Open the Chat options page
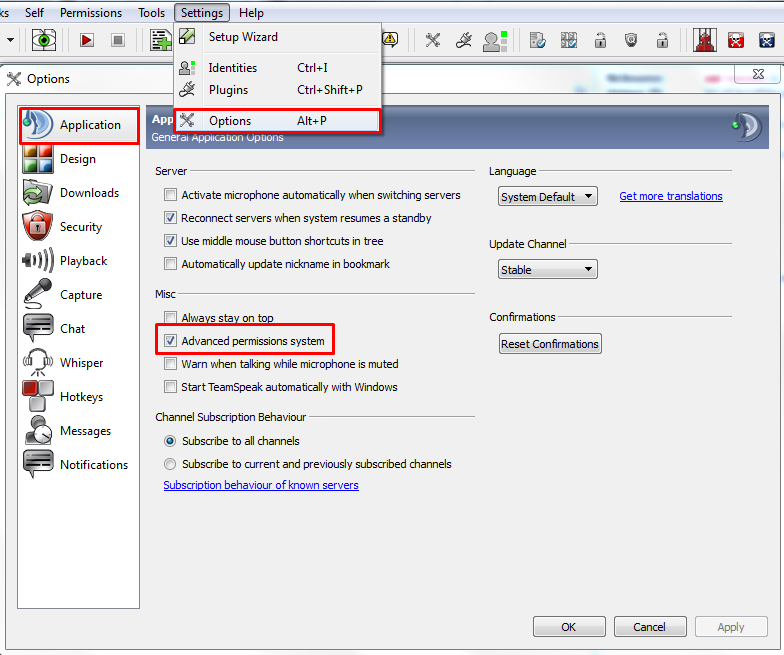This screenshot has width=784, height=655. pyautogui.click(x=79, y=329)
